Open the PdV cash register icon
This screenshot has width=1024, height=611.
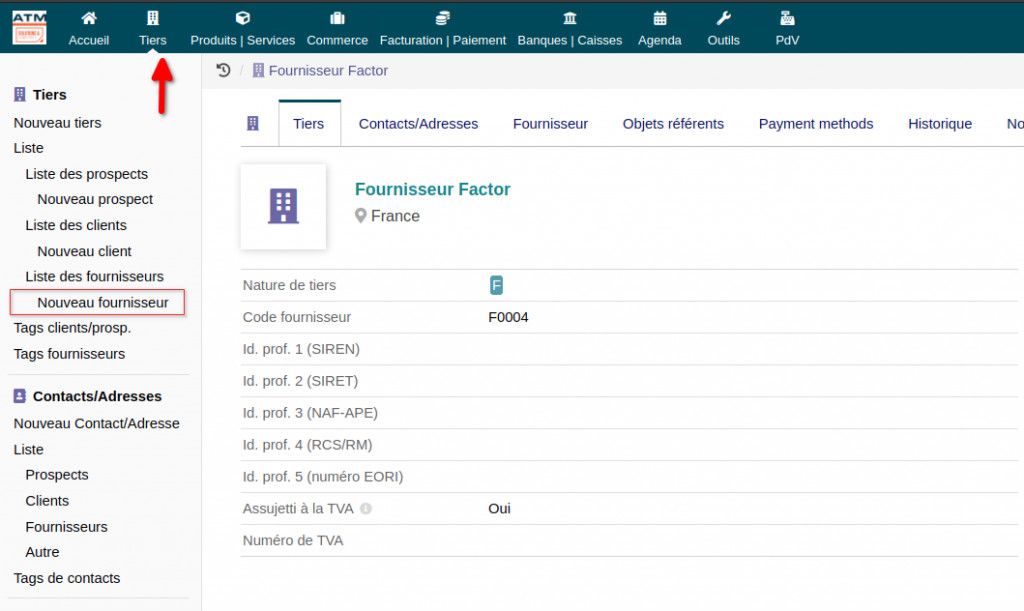(787, 18)
